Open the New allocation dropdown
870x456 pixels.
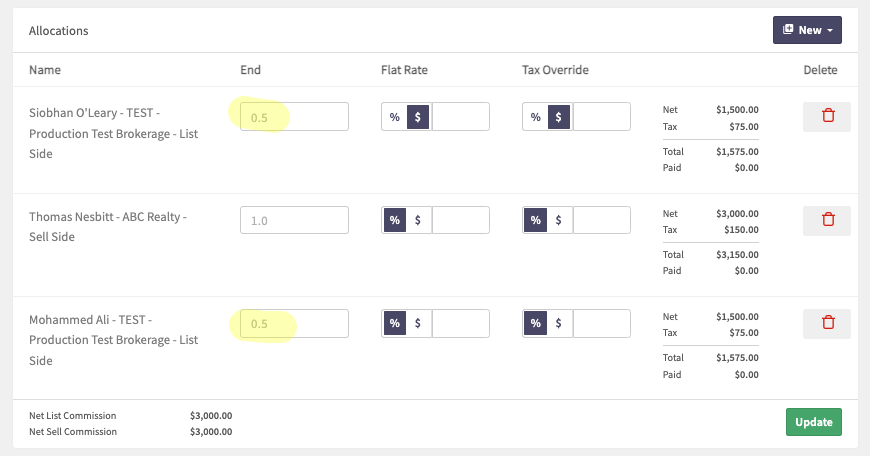pos(807,30)
